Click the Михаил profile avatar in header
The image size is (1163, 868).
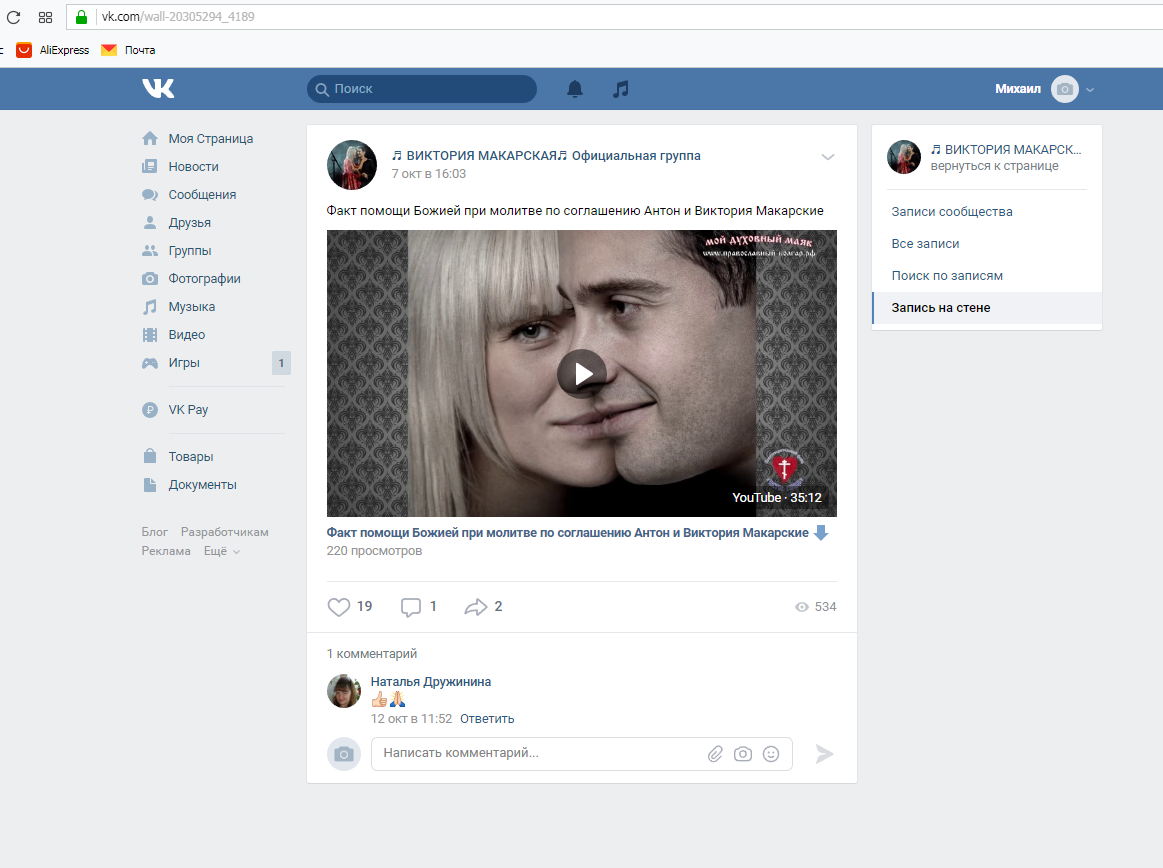pos(1065,89)
